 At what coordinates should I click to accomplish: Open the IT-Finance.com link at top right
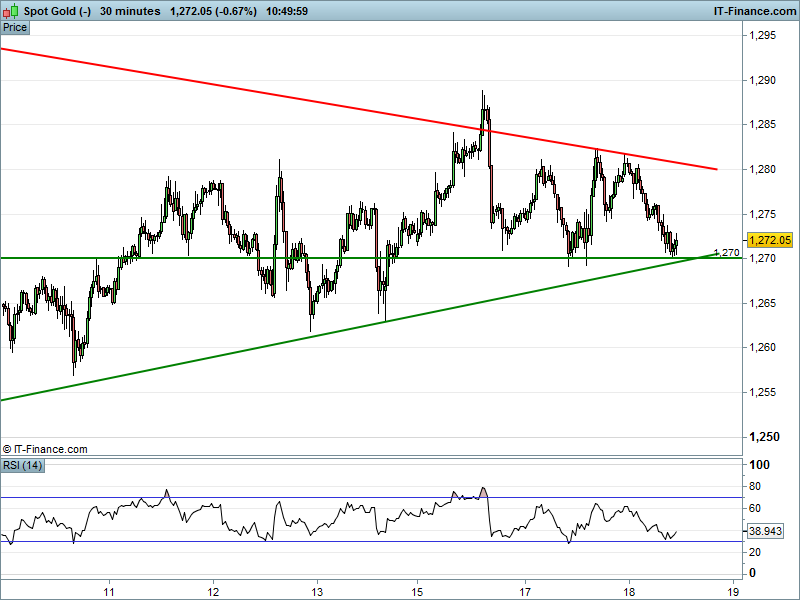point(755,11)
